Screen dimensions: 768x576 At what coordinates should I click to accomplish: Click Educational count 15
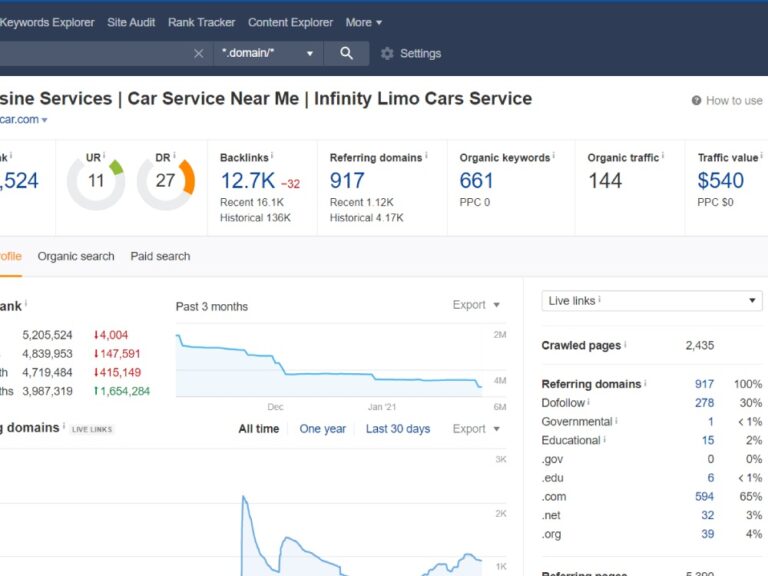coord(708,440)
